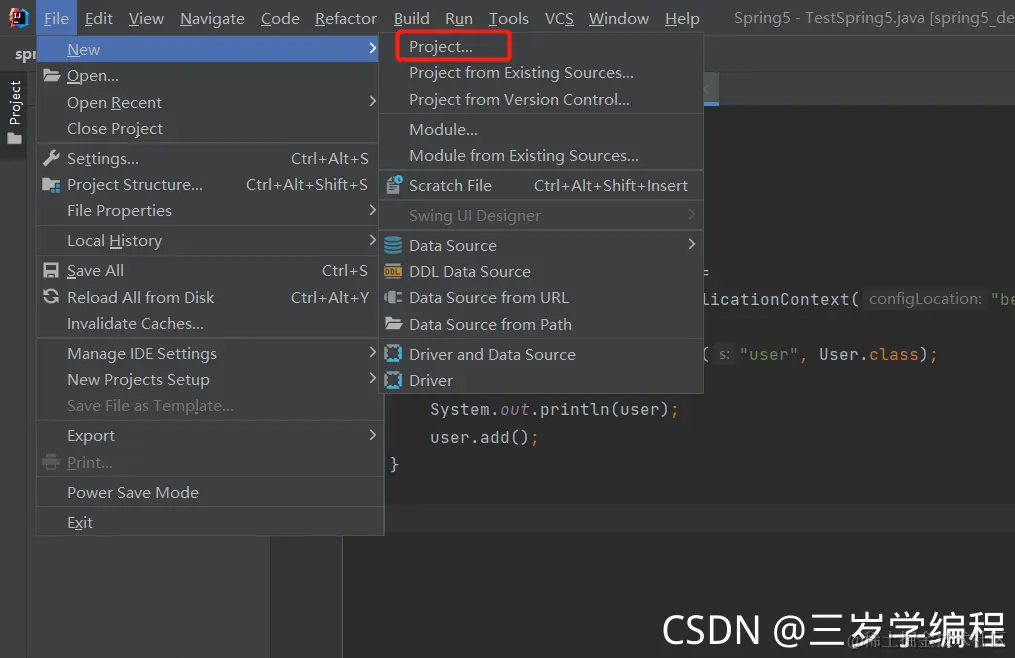Click the Data Source from URL icon

(393, 297)
